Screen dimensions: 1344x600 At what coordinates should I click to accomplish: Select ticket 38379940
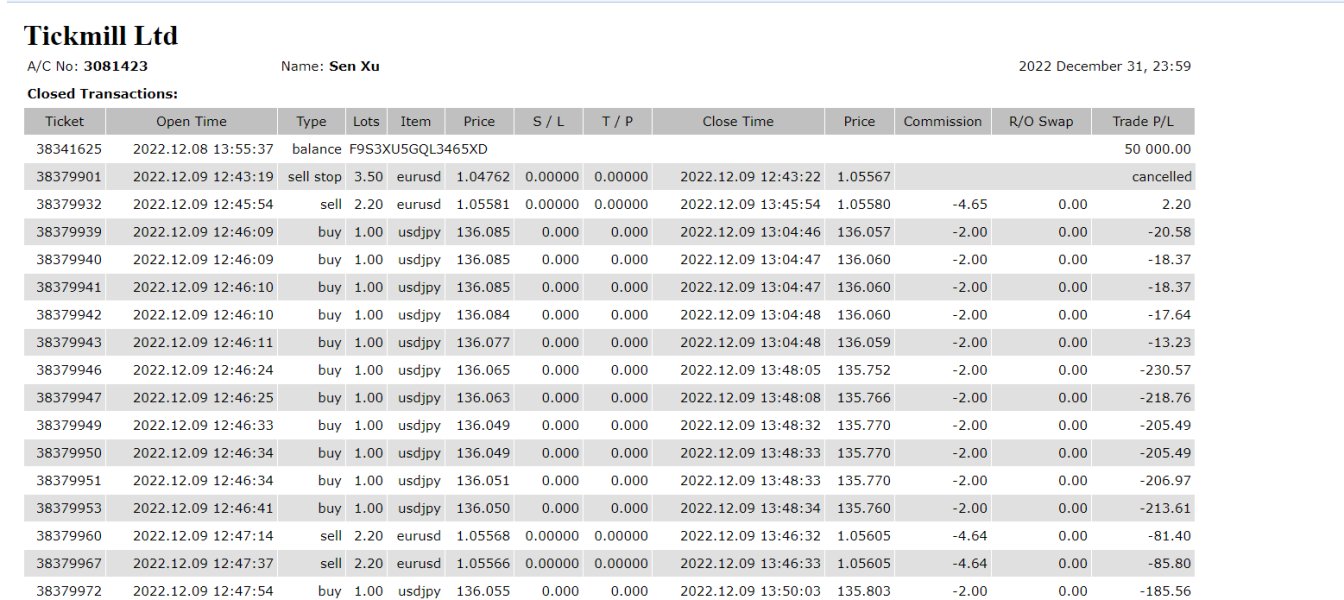tap(68, 260)
